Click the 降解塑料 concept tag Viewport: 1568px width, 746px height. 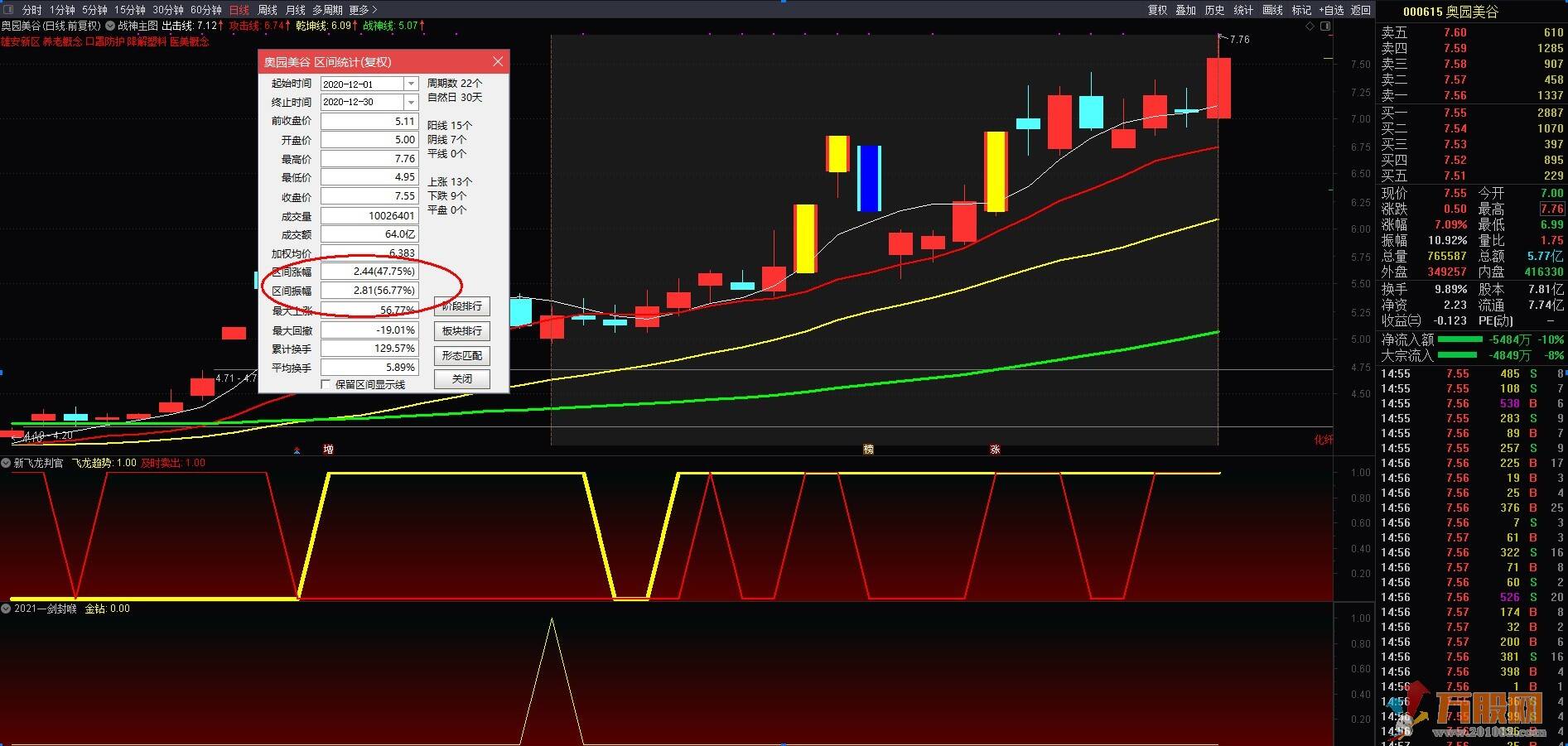(147, 41)
